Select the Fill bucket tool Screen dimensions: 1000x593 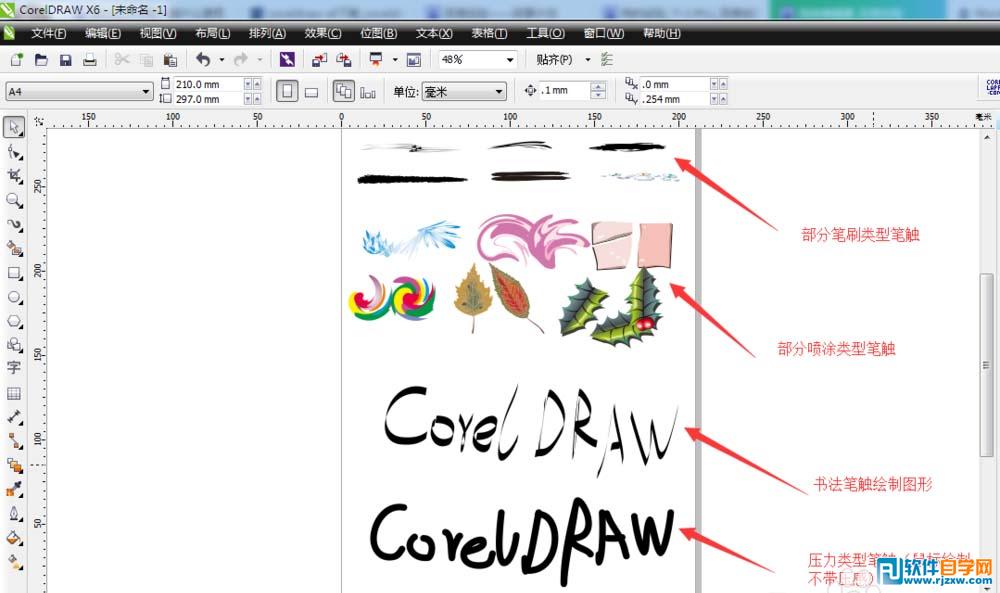[14, 538]
